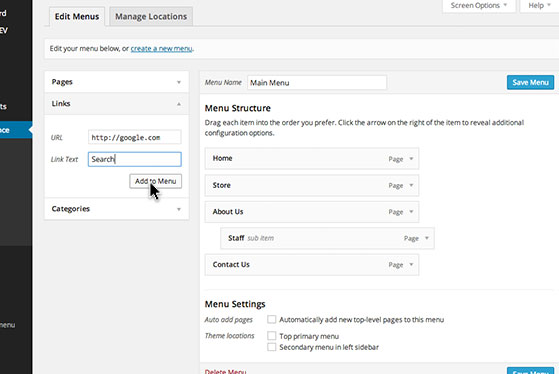
Task: Select the About Us menu item title
Action: [228, 212]
